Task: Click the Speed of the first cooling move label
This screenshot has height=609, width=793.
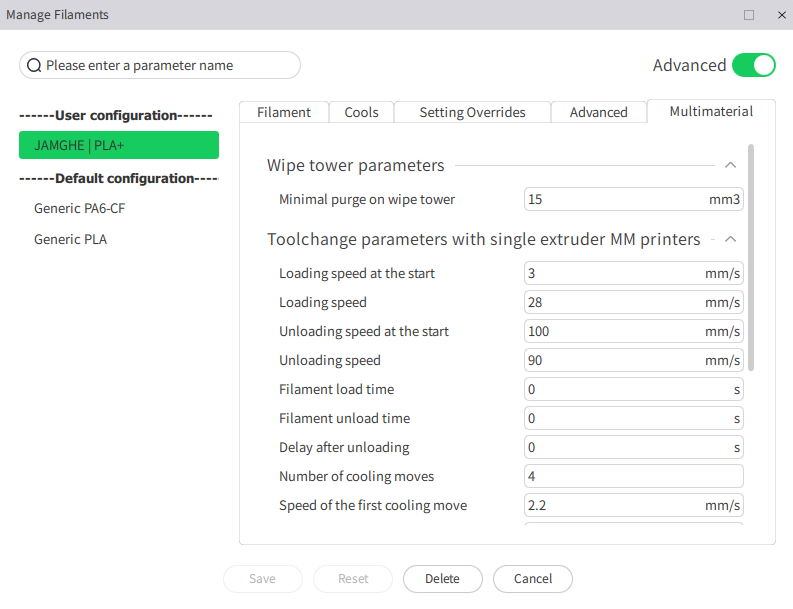Action: click(x=373, y=505)
